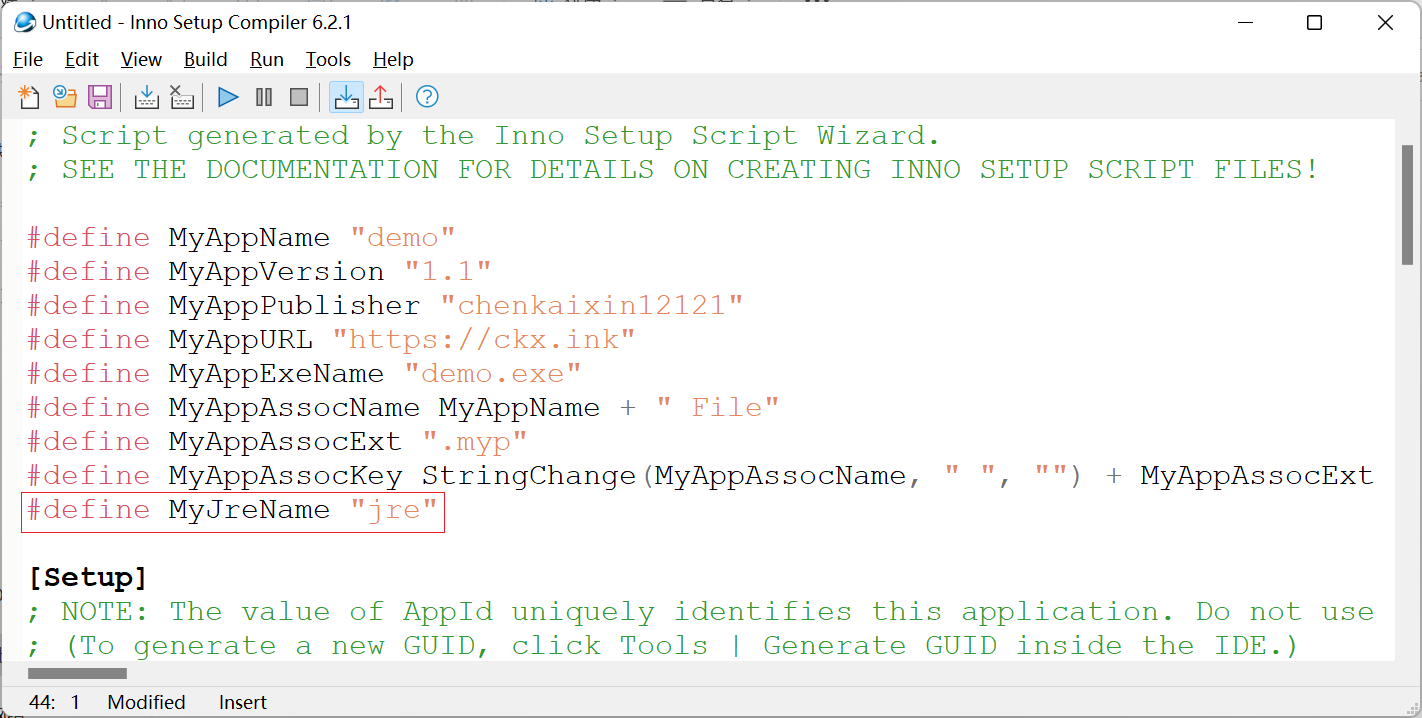1422x718 pixels.
Task: Switch to Target Uninstall mode
Action: click(x=381, y=97)
